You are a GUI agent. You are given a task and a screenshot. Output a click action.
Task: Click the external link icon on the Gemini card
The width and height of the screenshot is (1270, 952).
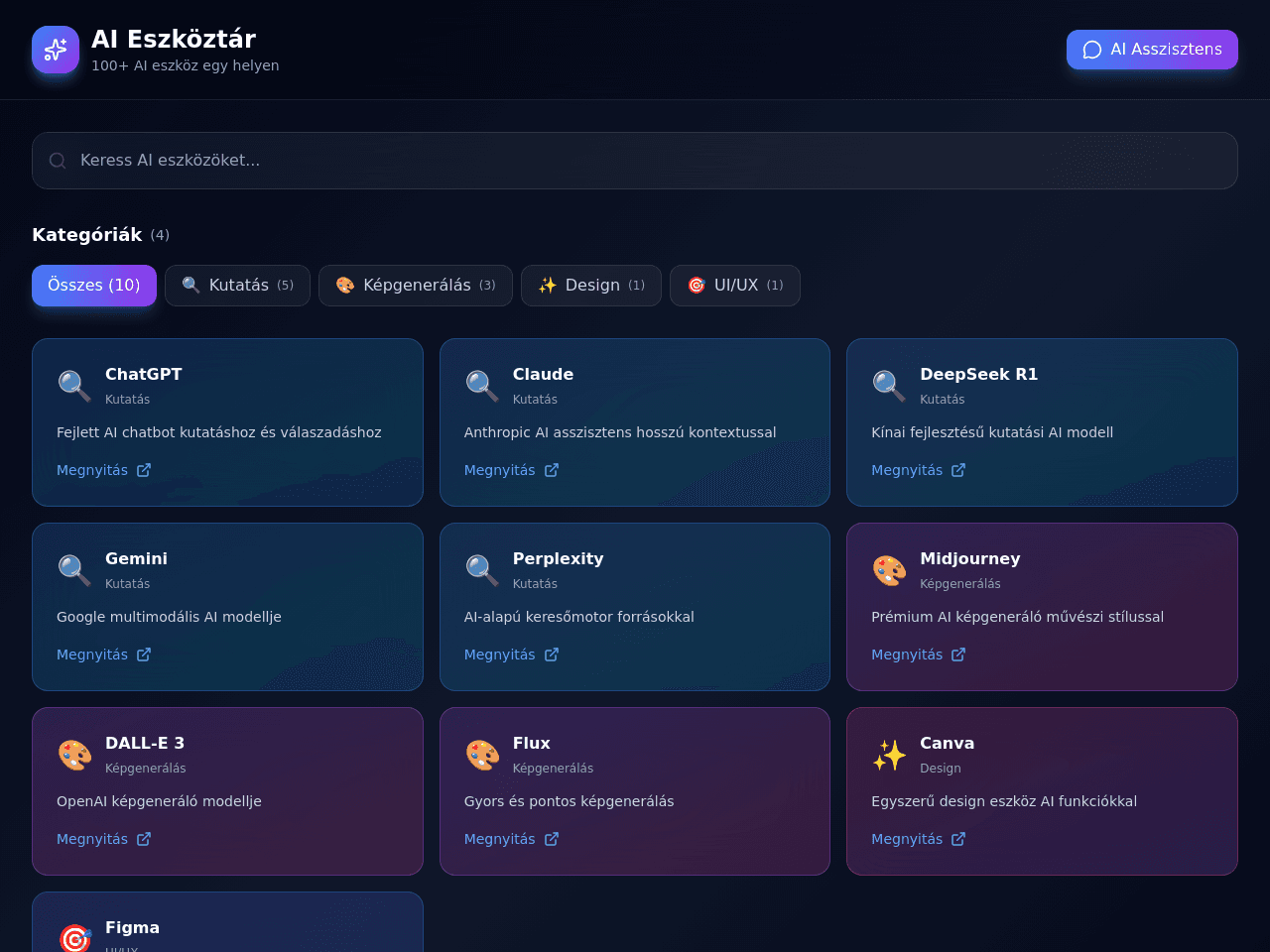(144, 654)
